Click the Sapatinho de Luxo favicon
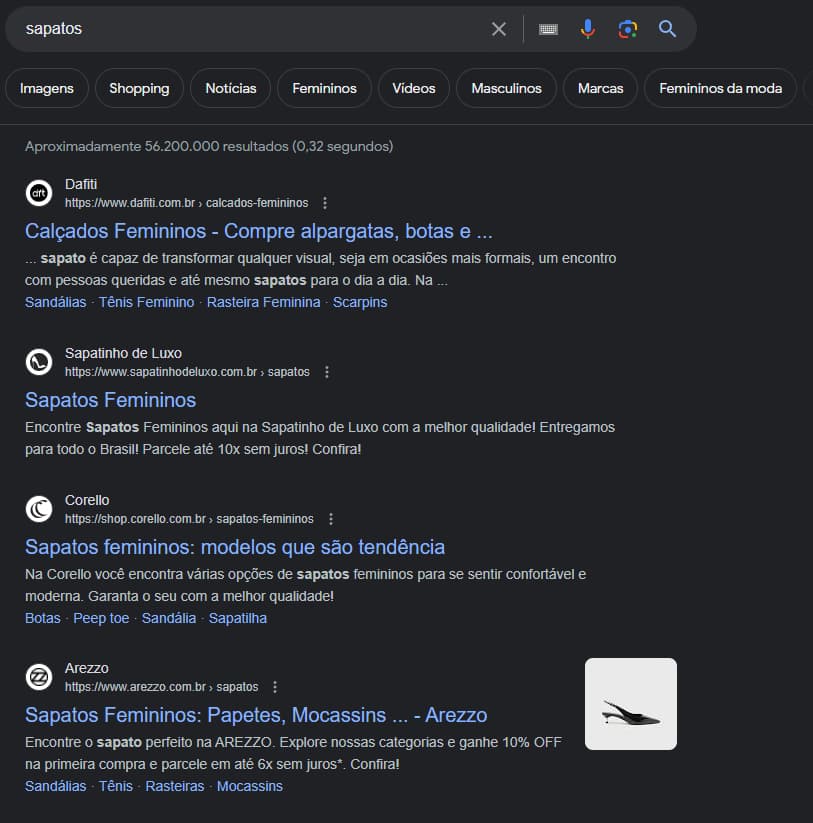This screenshot has height=823, width=813. (x=39, y=362)
